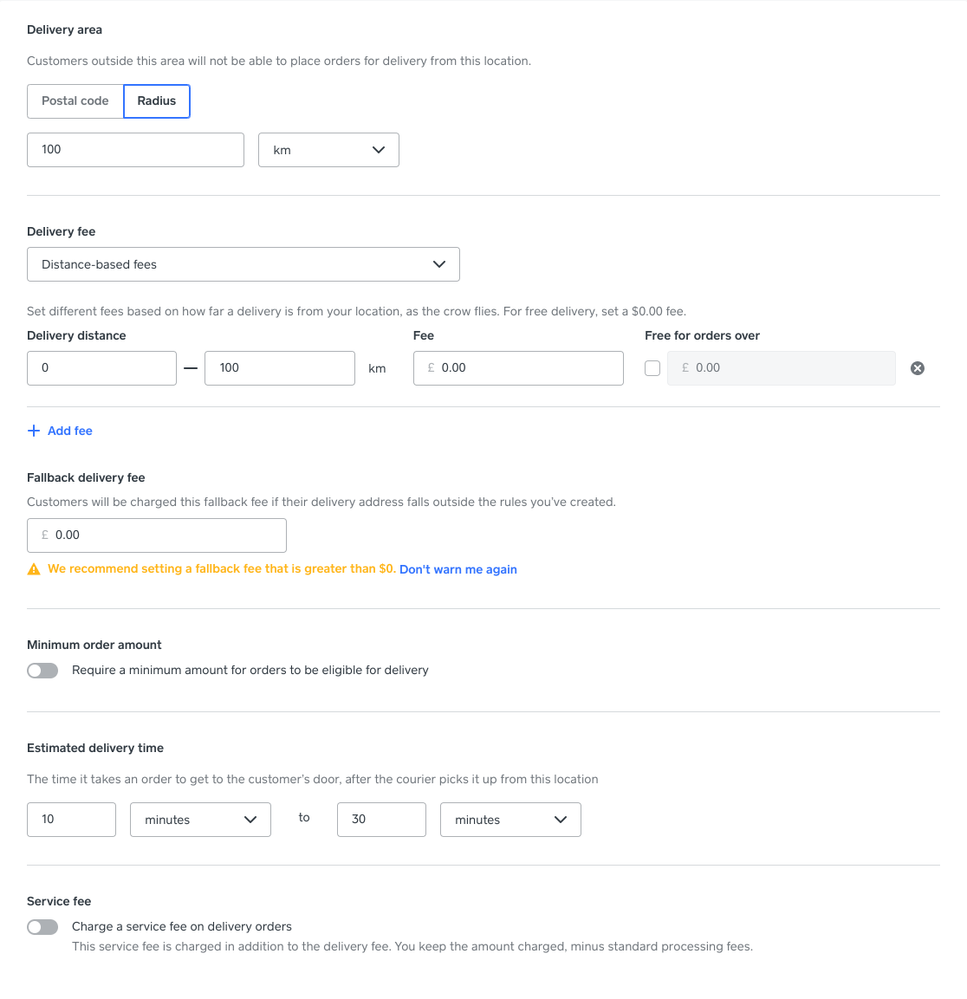Viewport: 967px width, 999px height.
Task: Tick the Free for orders over checkbox
Action: [x=652, y=368]
